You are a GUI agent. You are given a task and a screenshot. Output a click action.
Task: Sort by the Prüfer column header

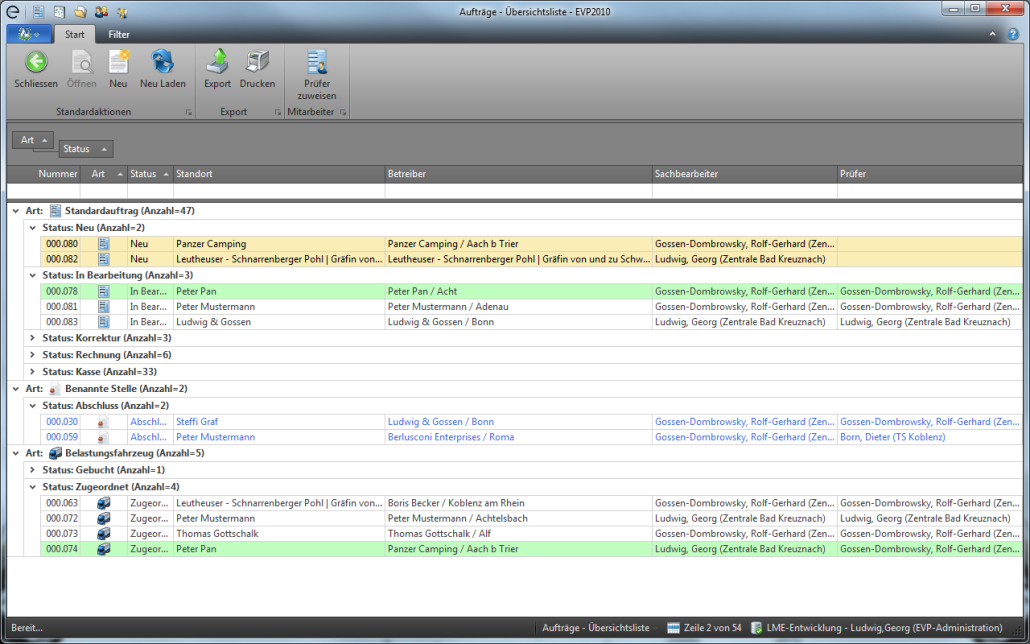pyautogui.click(x=930, y=174)
